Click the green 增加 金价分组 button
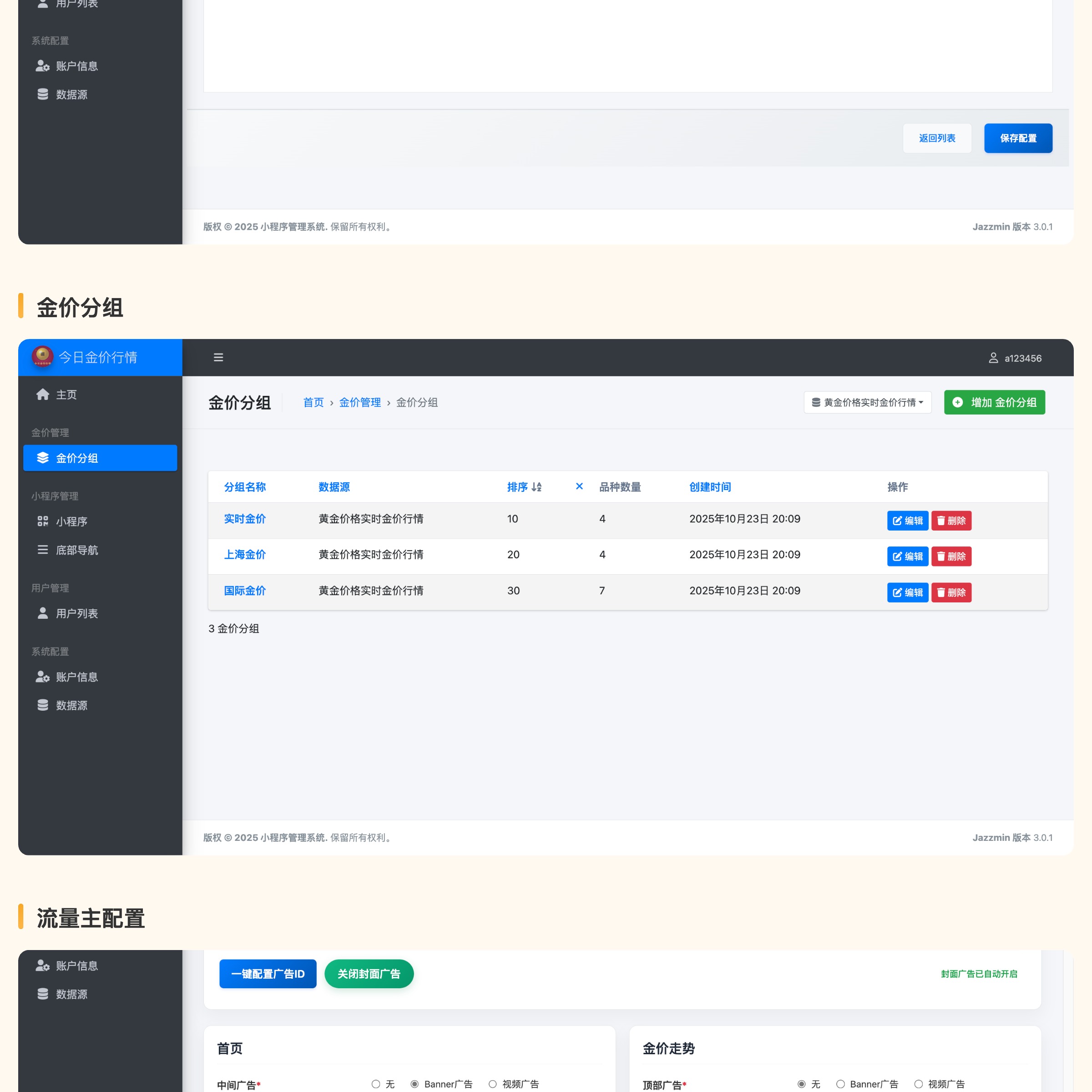 (994, 402)
